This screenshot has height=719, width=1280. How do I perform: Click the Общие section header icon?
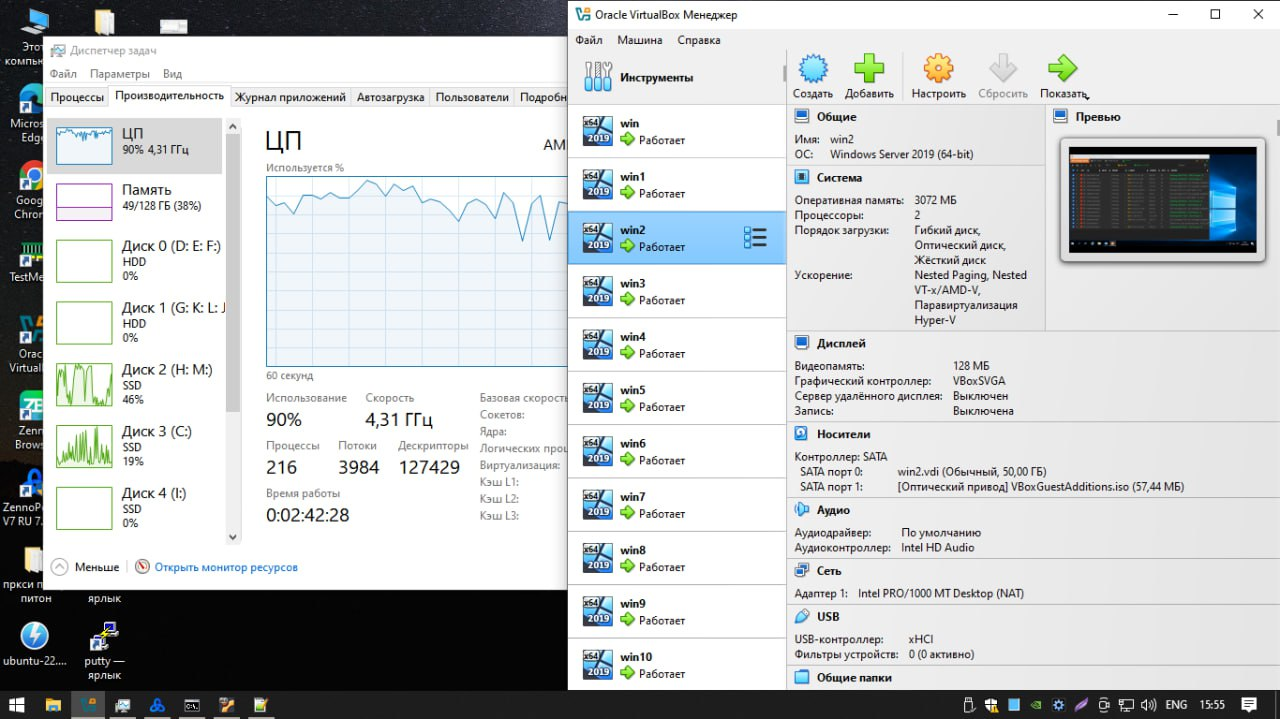pyautogui.click(x=801, y=116)
